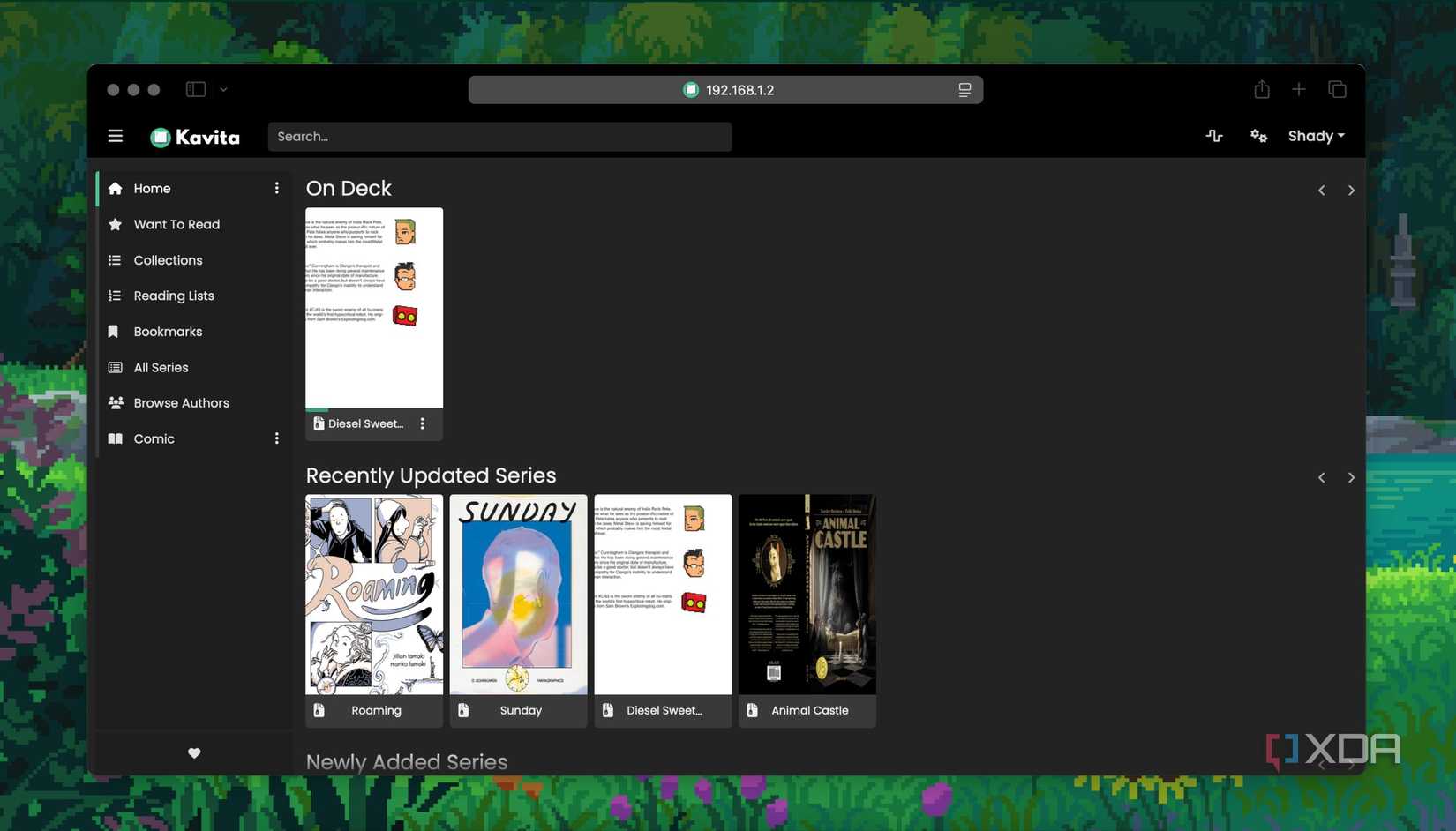The width and height of the screenshot is (1456, 831).
Task: Click the Safari share button
Action: 1262,89
